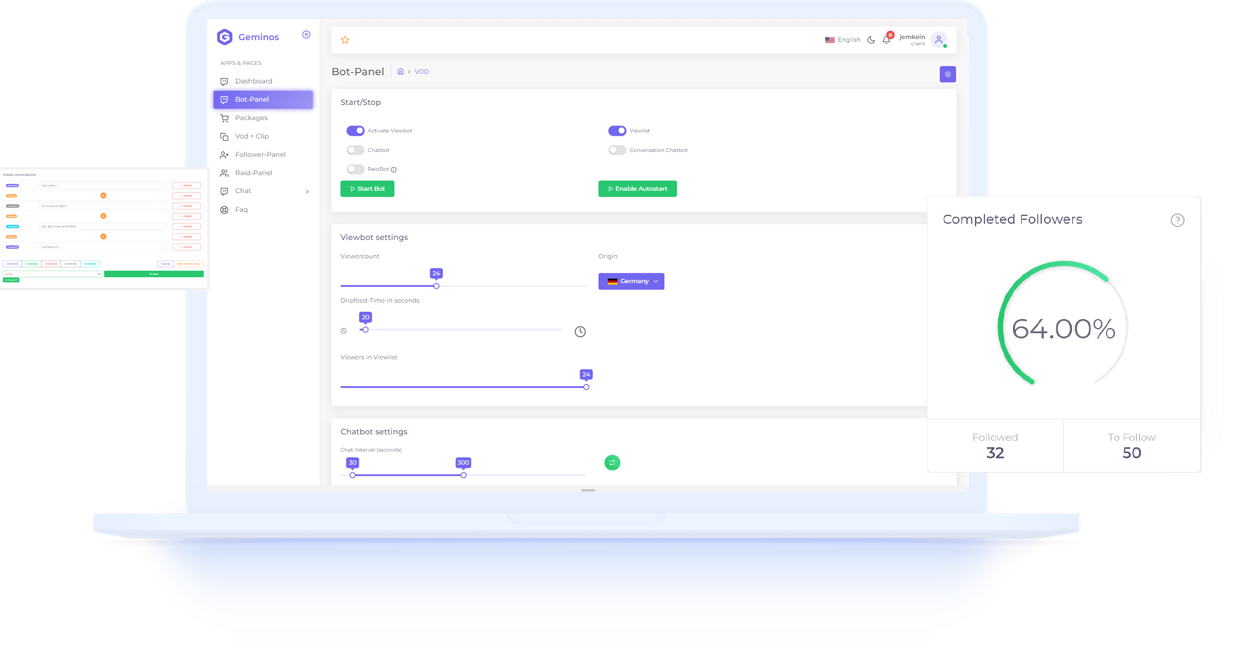Click the favorites star icon in top bar

coord(345,40)
